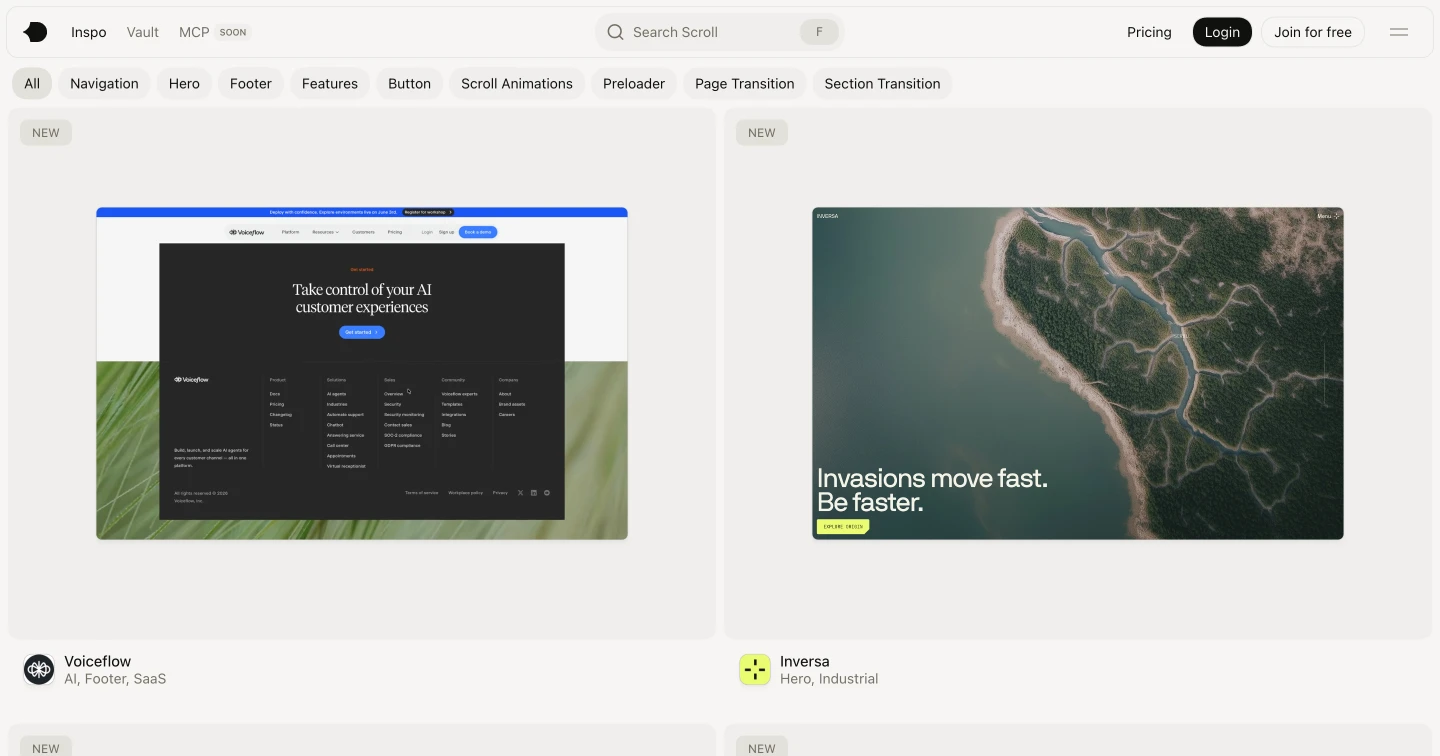The image size is (1440, 756).
Task: Open the Inspo nav item
Action: 89,32
